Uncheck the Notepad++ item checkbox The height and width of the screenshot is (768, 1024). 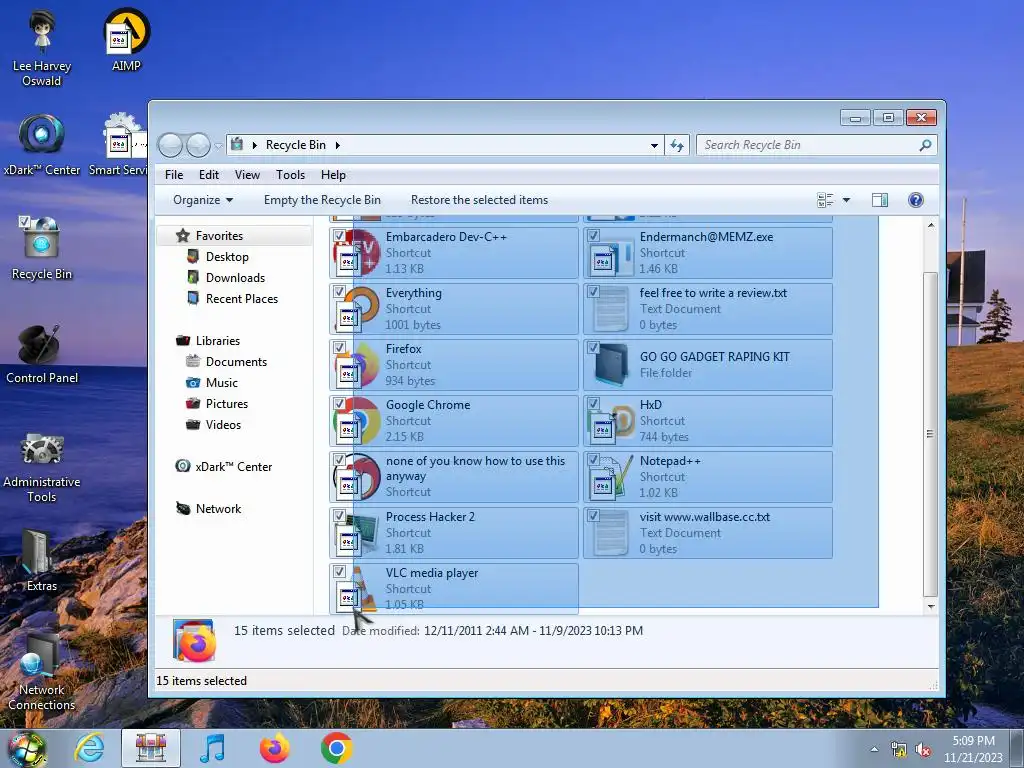593,460
